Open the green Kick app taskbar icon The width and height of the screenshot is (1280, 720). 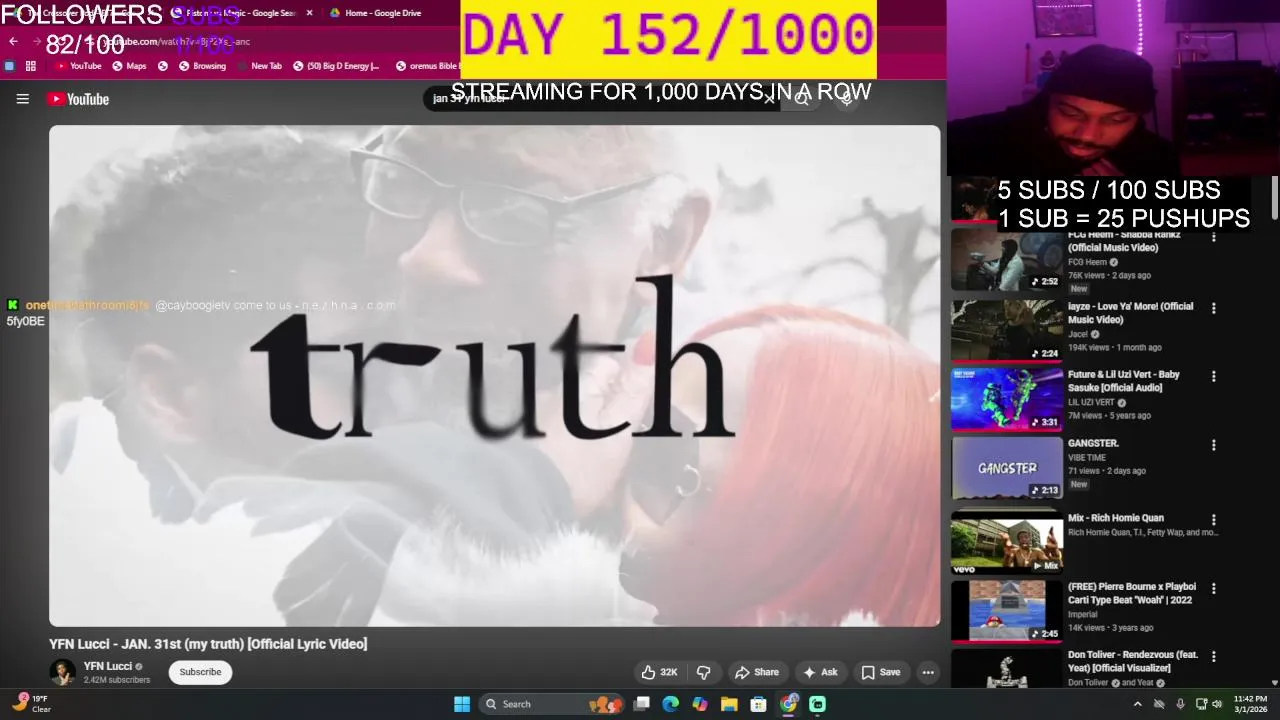[818, 704]
